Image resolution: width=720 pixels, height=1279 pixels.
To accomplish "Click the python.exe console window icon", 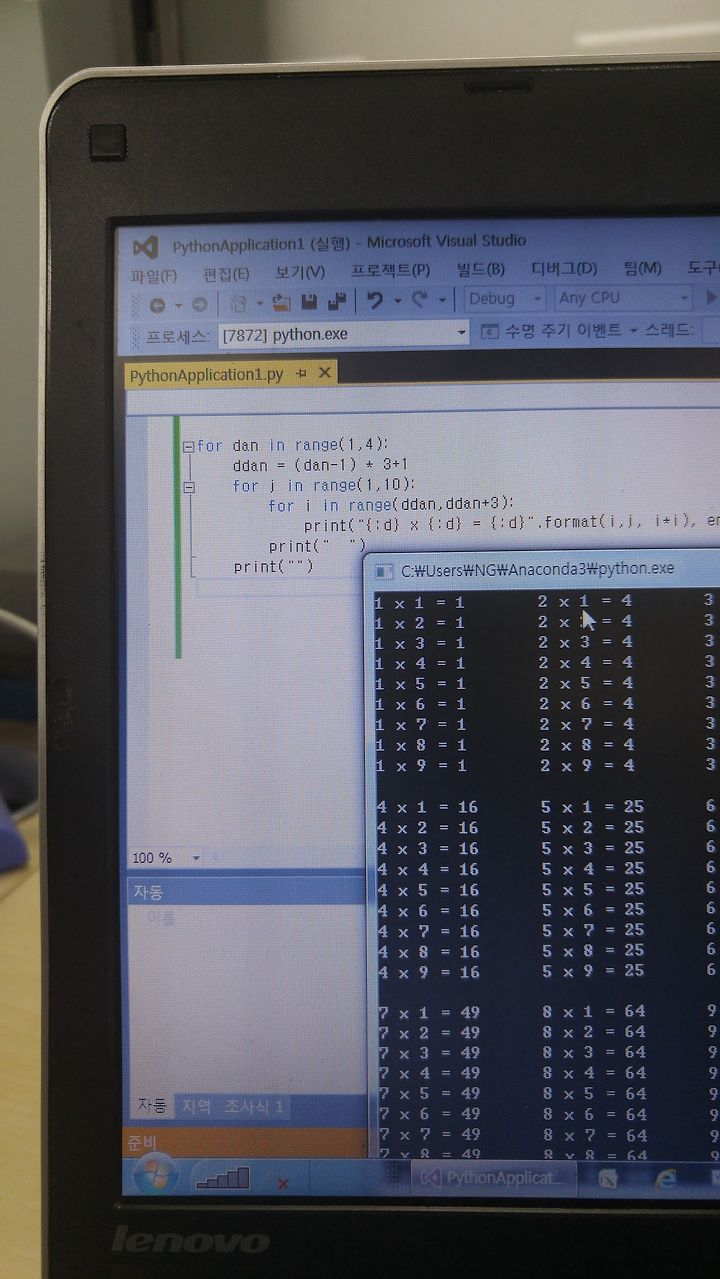I will click(x=383, y=571).
